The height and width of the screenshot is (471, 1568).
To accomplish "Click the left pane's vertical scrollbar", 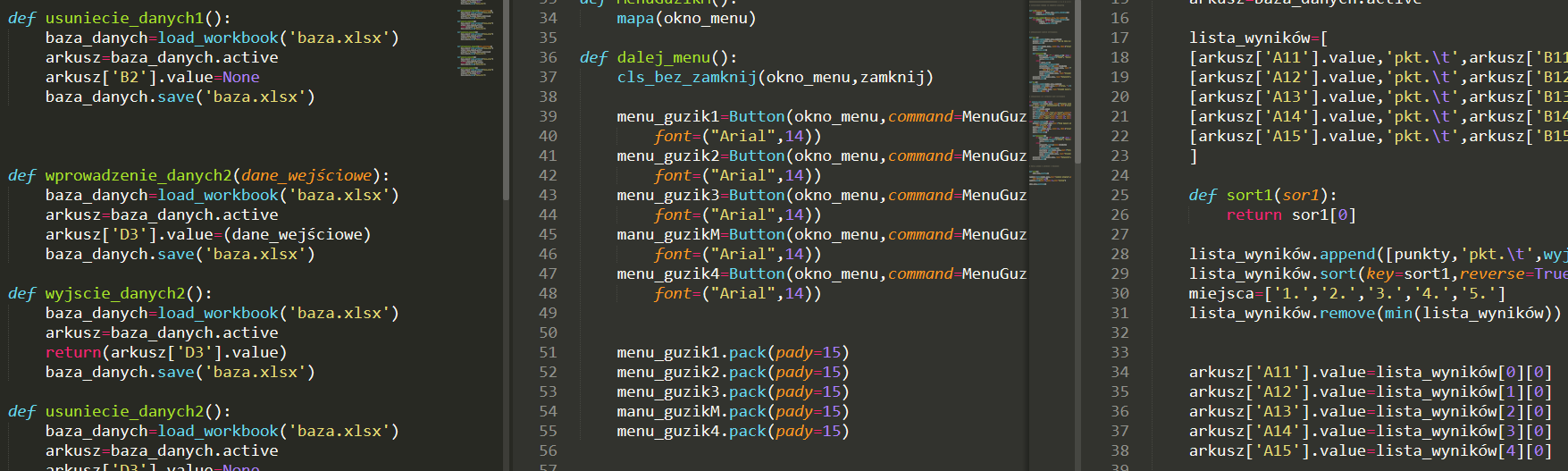I will 506,98.
